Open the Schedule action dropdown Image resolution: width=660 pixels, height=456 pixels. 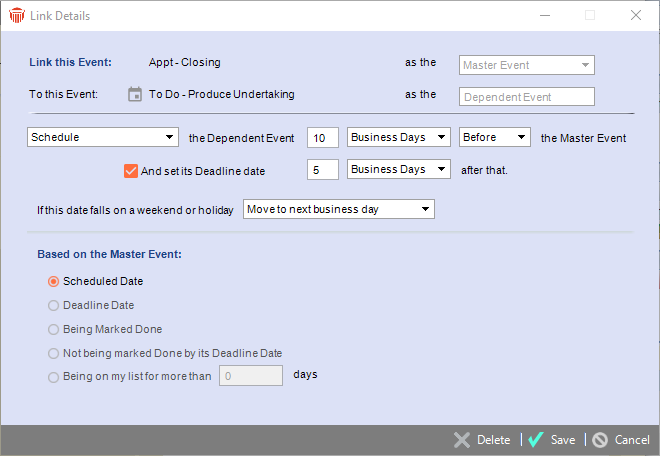pos(103,137)
